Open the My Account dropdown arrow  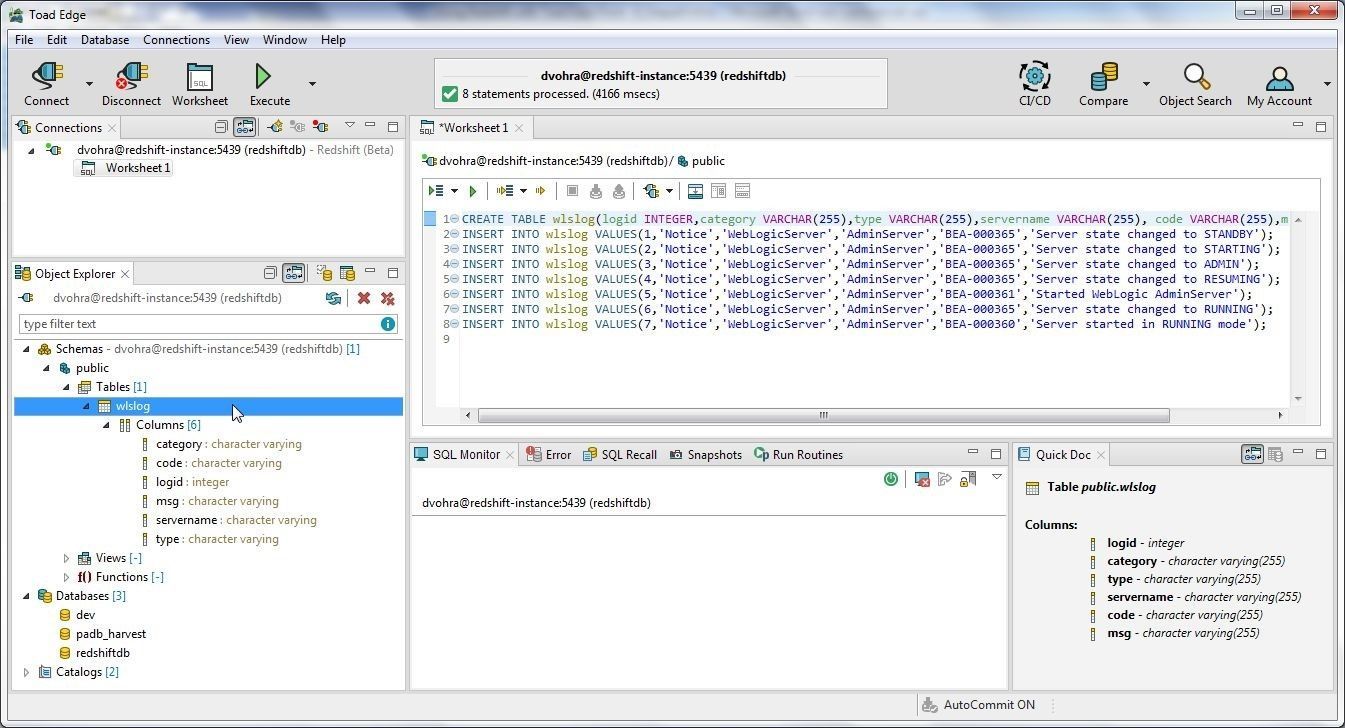click(1326, 84)
